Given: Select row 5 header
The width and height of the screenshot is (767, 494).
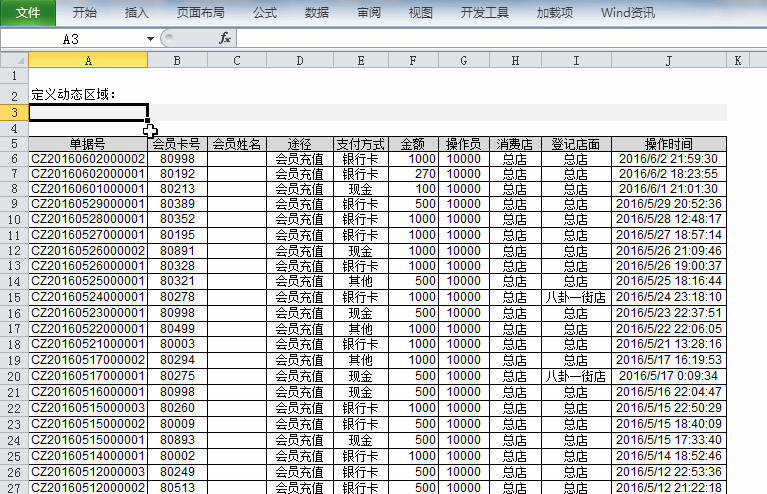Looking at the screenshot, I should click(x=14, y=144).
